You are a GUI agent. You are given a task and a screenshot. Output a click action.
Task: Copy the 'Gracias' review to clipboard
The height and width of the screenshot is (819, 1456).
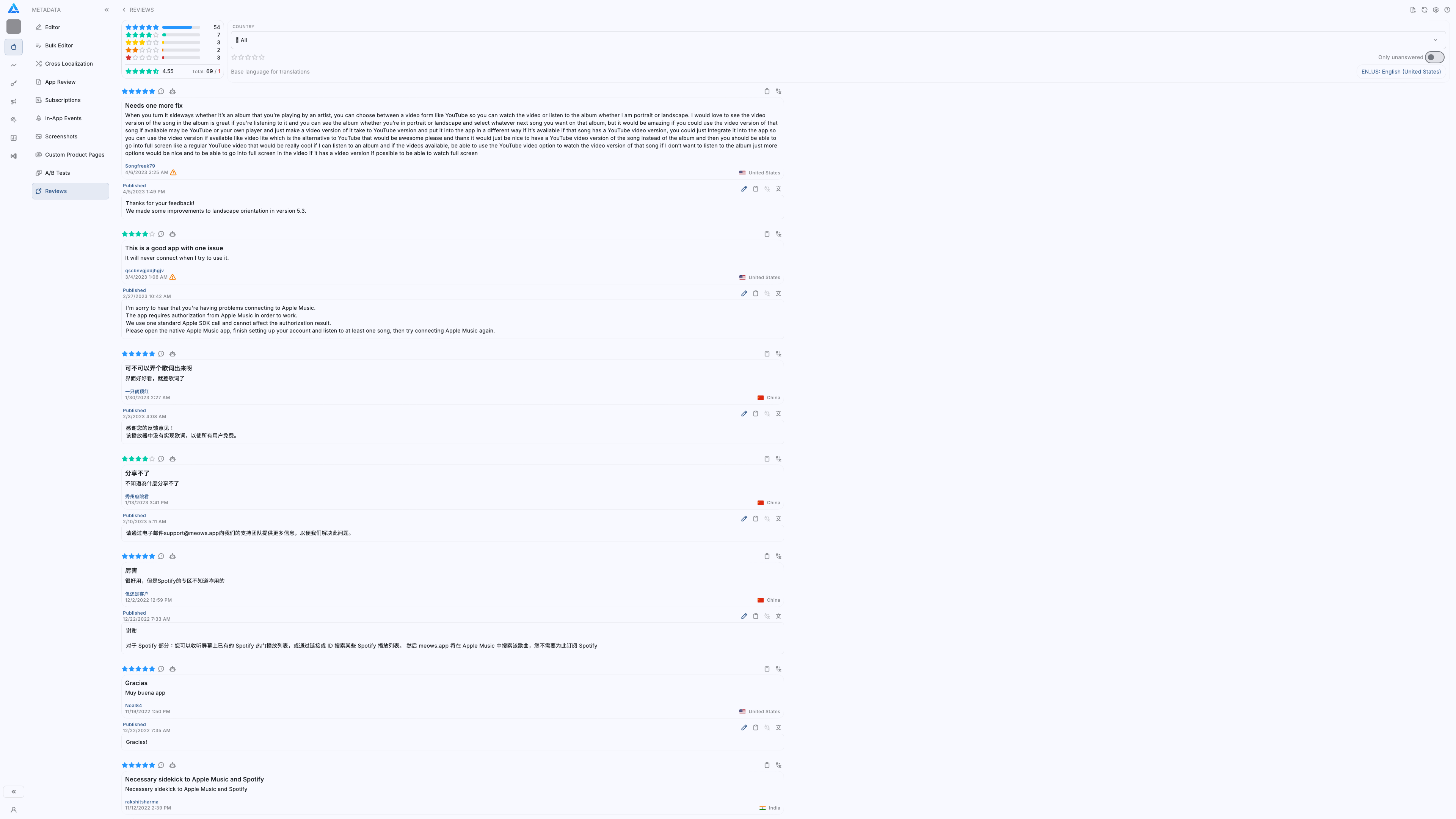pyautogui.click(x=766, y=668)
